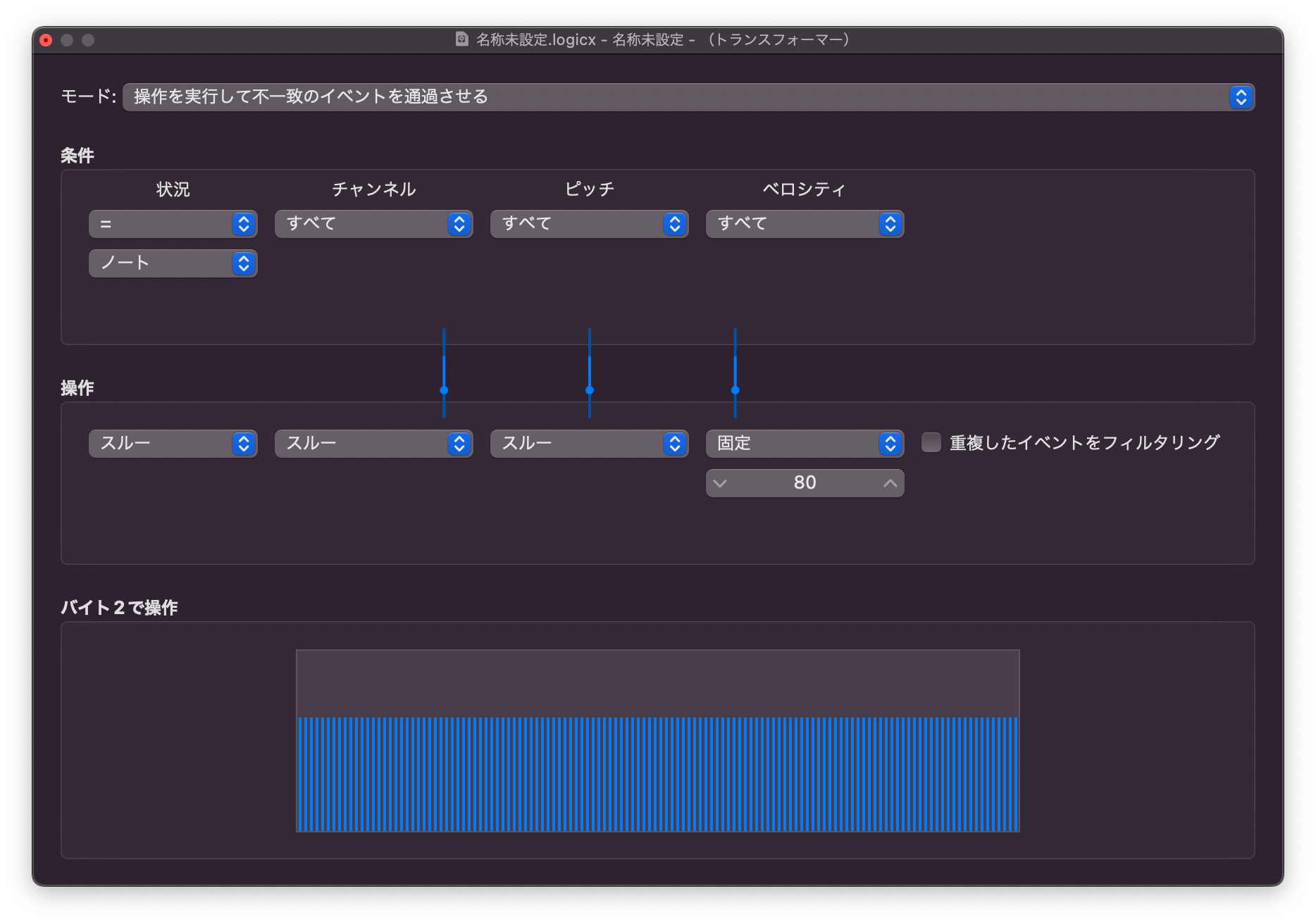This screenshot has height=924, width=1316.
Task: Click the blue operation map graph
Action: [657, 773]
